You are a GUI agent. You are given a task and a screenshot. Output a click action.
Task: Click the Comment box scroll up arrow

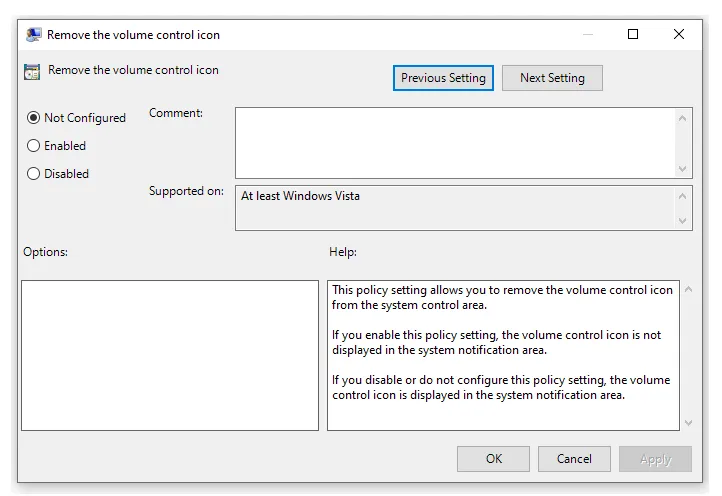[x=682, y=118]
